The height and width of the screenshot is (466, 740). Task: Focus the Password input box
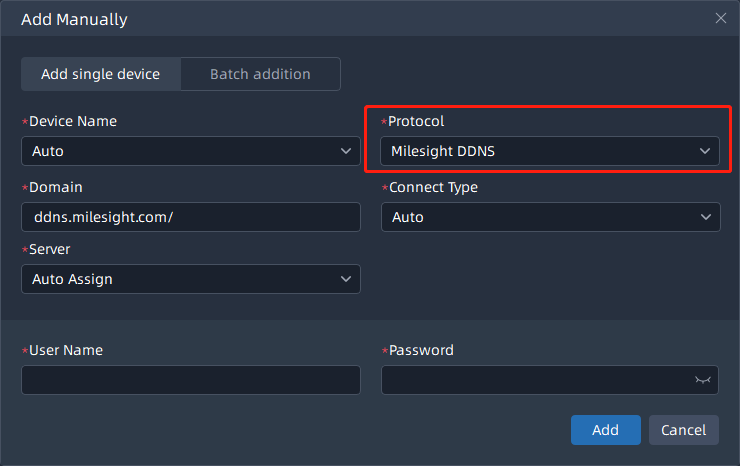pos(535,380)
